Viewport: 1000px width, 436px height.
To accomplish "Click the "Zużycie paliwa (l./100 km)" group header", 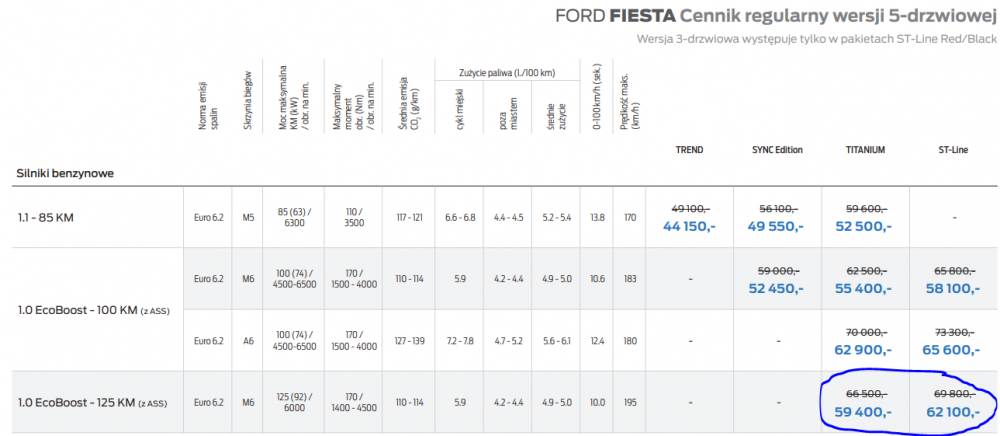I will click(507, 73).
